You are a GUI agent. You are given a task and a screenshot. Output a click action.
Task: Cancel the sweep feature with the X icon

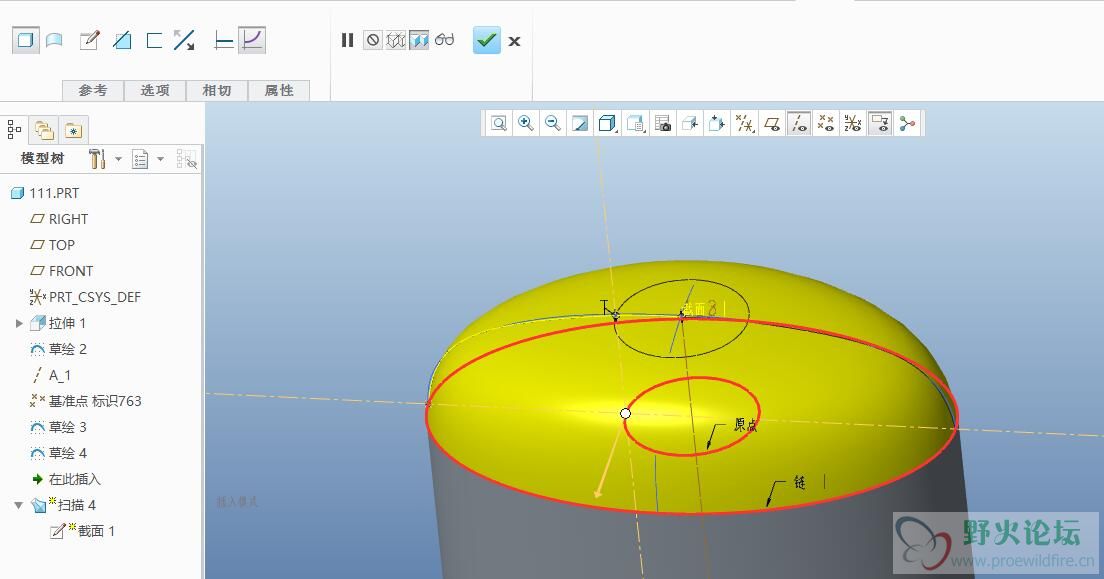coord(514,41)
